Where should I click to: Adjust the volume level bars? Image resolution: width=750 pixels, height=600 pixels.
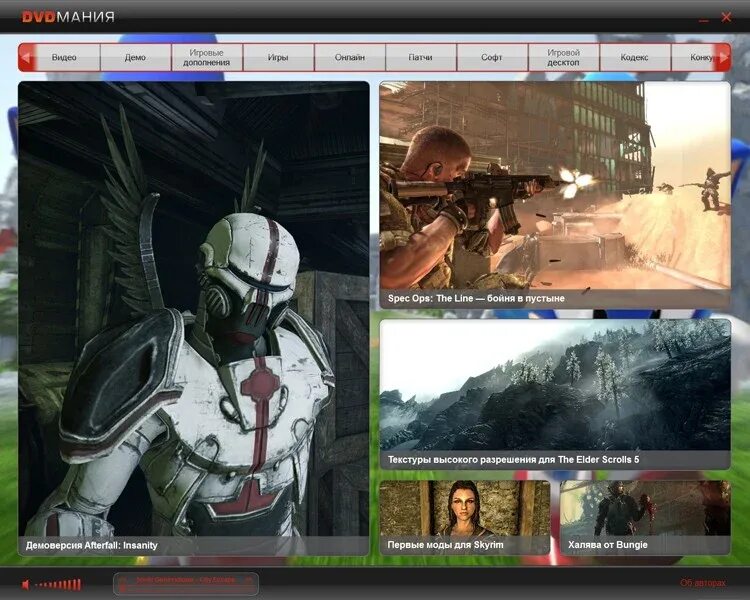pos(59,584)
